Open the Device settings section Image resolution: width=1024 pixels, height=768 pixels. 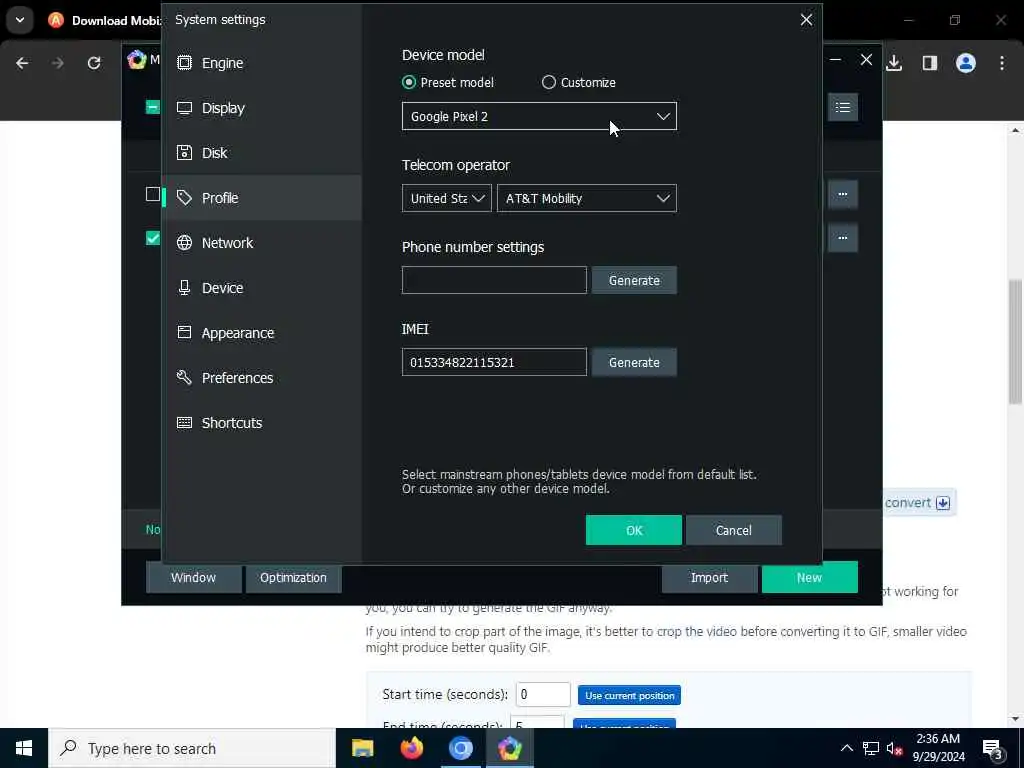click(x=262, y=288)
